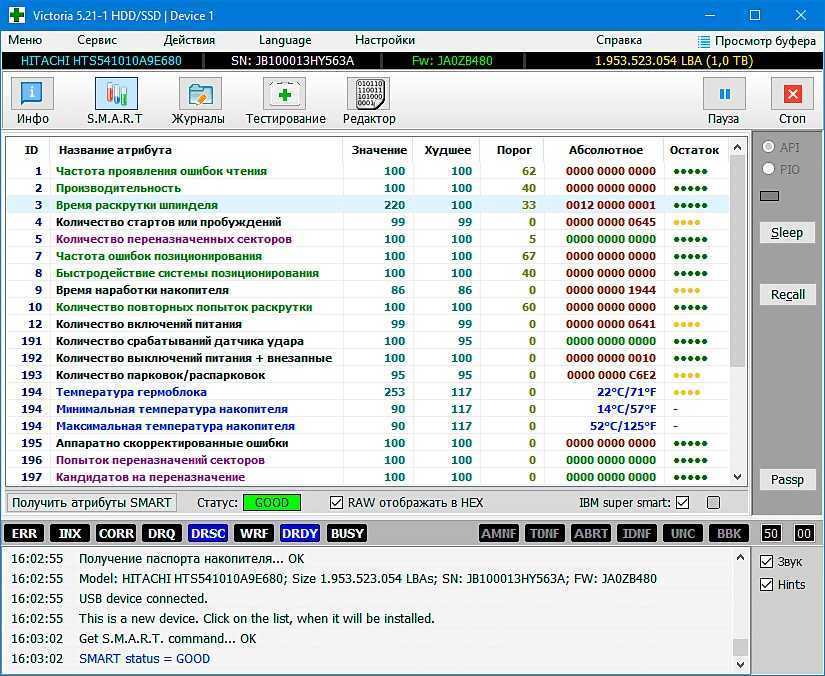This screenshot has width=825, height=676.
Task: Click log panel scroll down arrow
Action: point(740,663)
